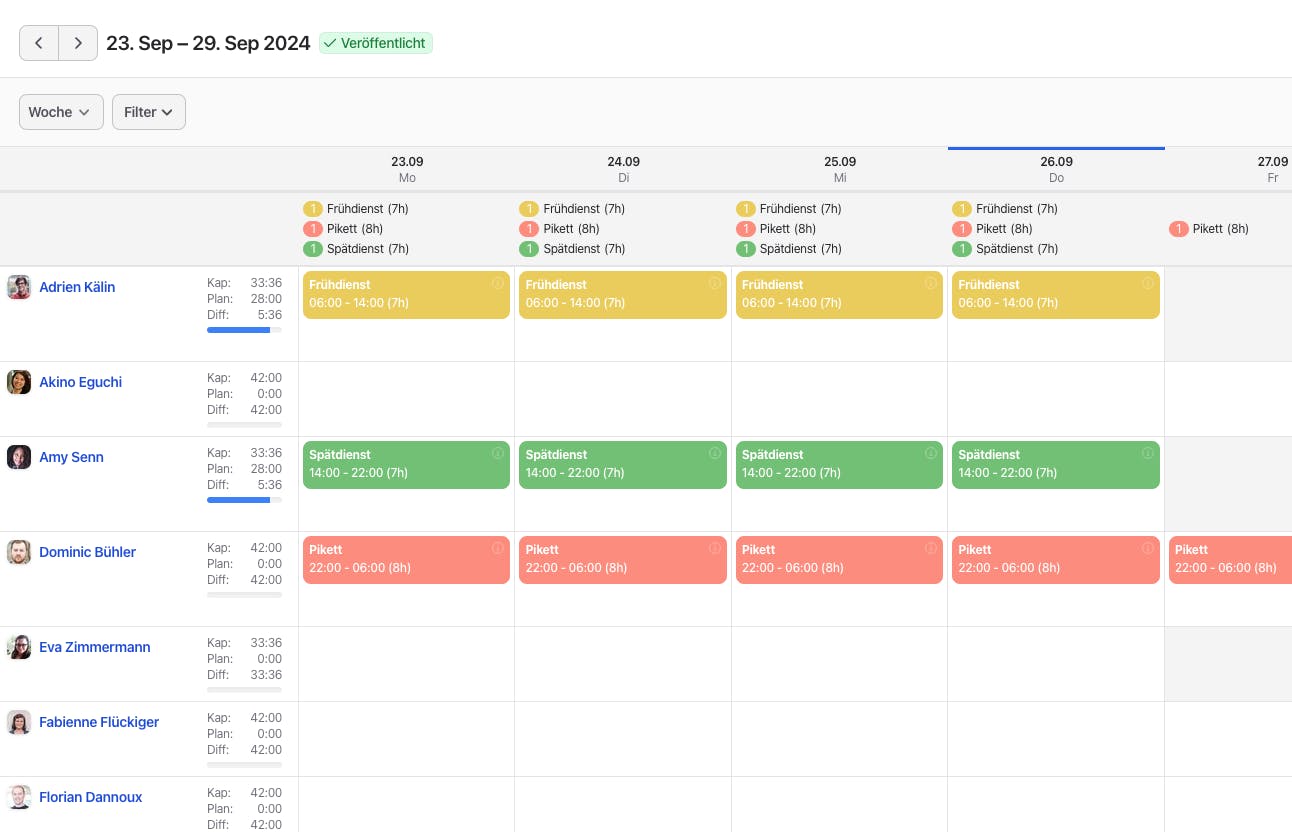Click the Veröffentlicht status badge
The image size is (1292, 832).
376,43
